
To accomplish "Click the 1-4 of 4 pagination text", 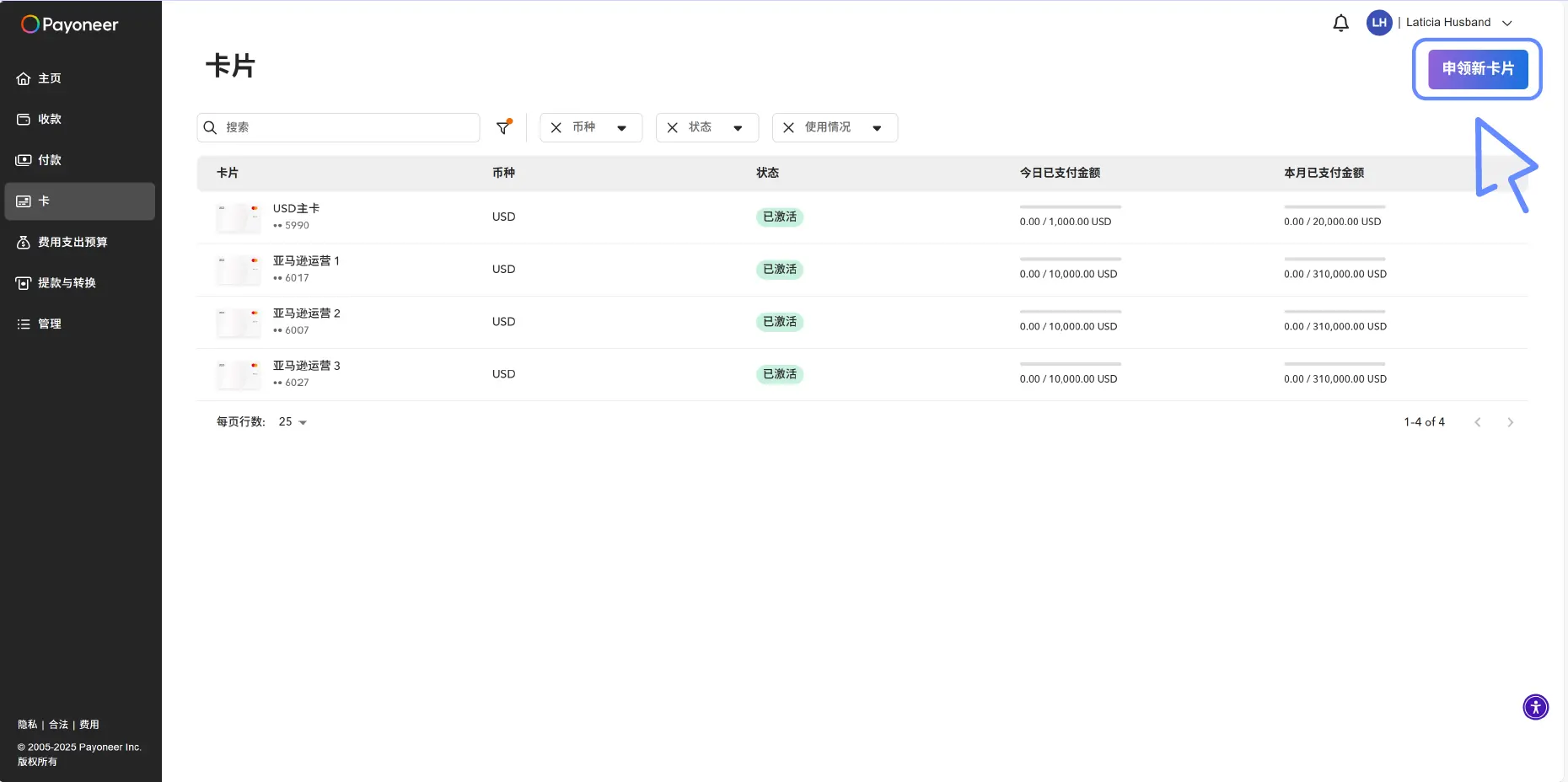I will [x=1424, y=422].
